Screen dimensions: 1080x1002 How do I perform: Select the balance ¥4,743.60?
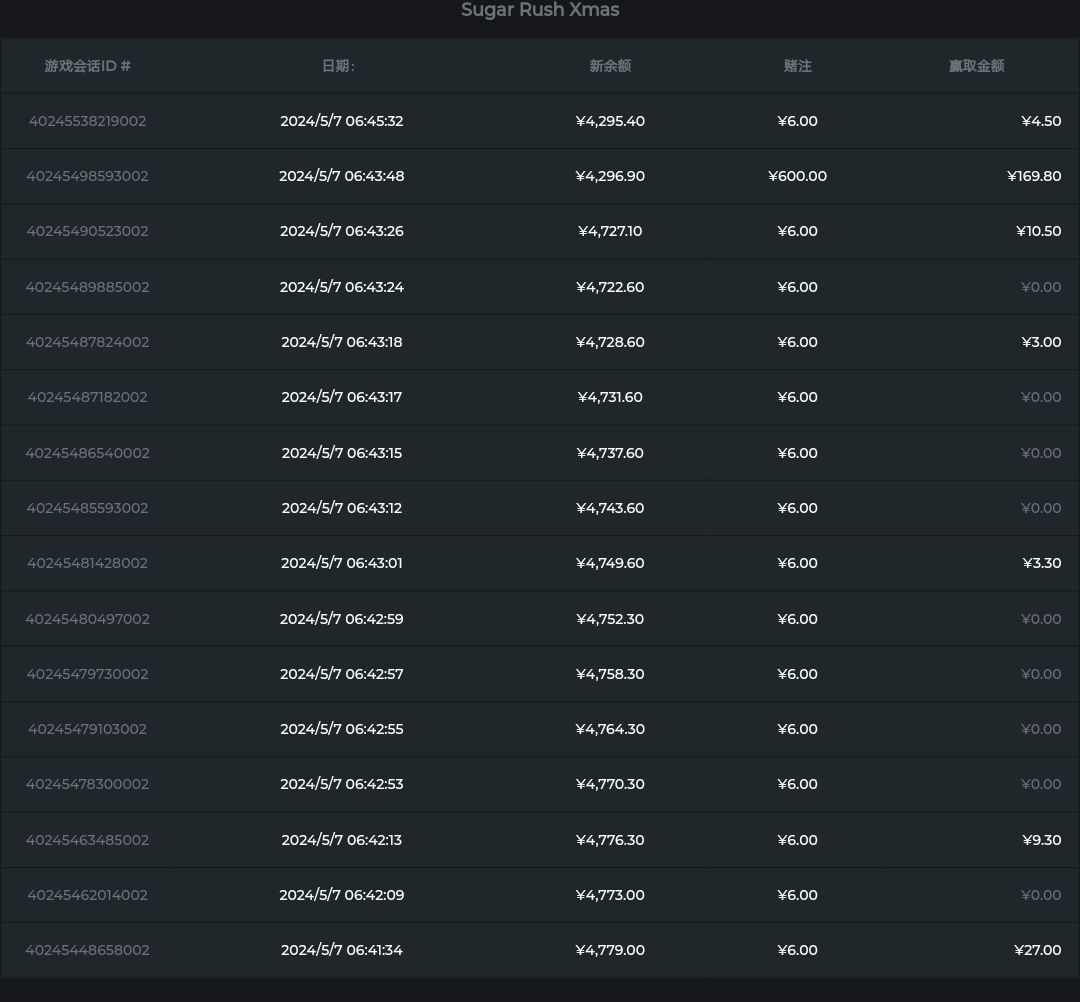click(610, 508)
